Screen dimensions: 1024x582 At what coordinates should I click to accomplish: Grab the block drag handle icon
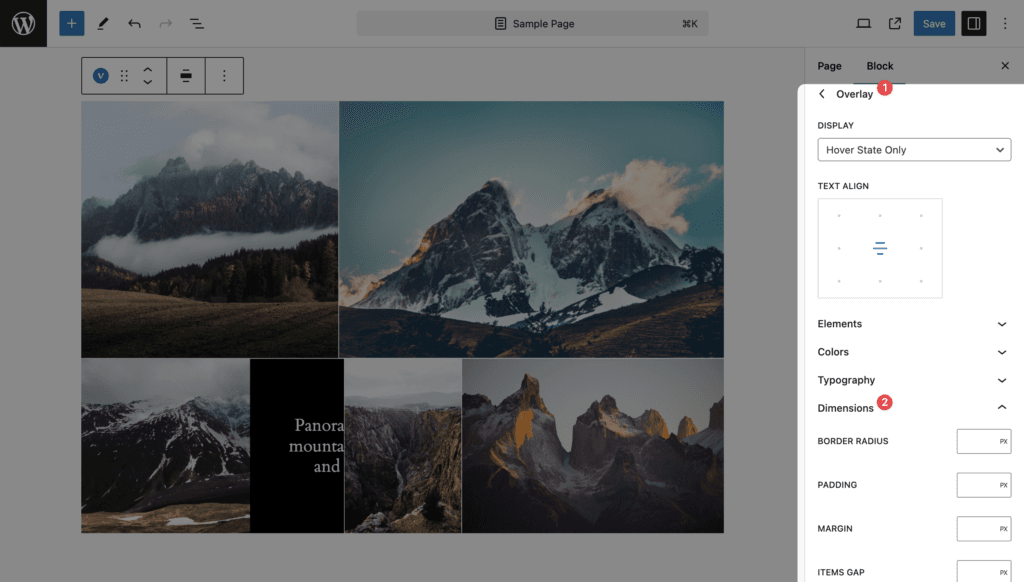[124, 76]
